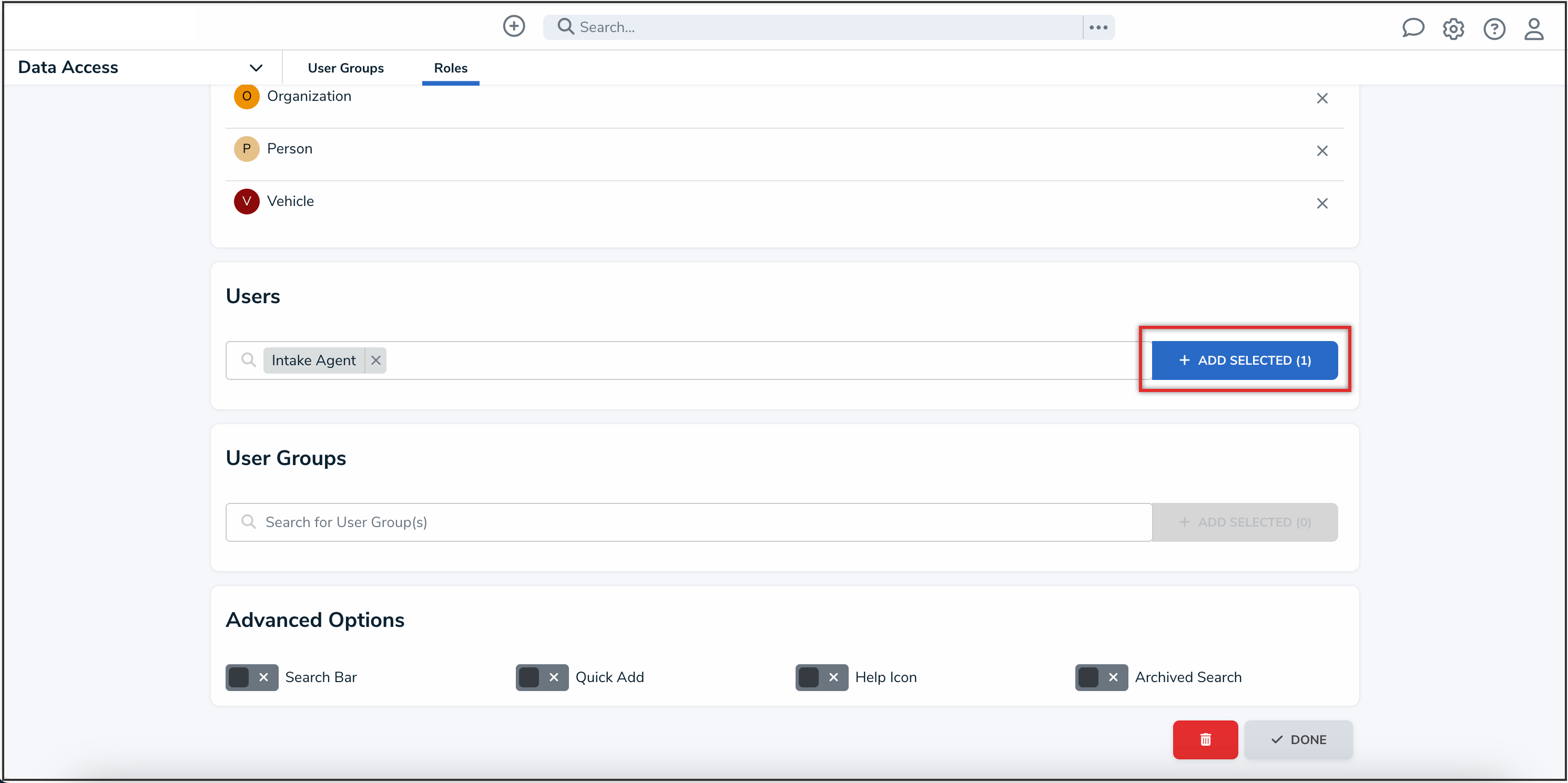1568x783 pixels.
Task: Select the Roles tab
Action: point(451,68)
